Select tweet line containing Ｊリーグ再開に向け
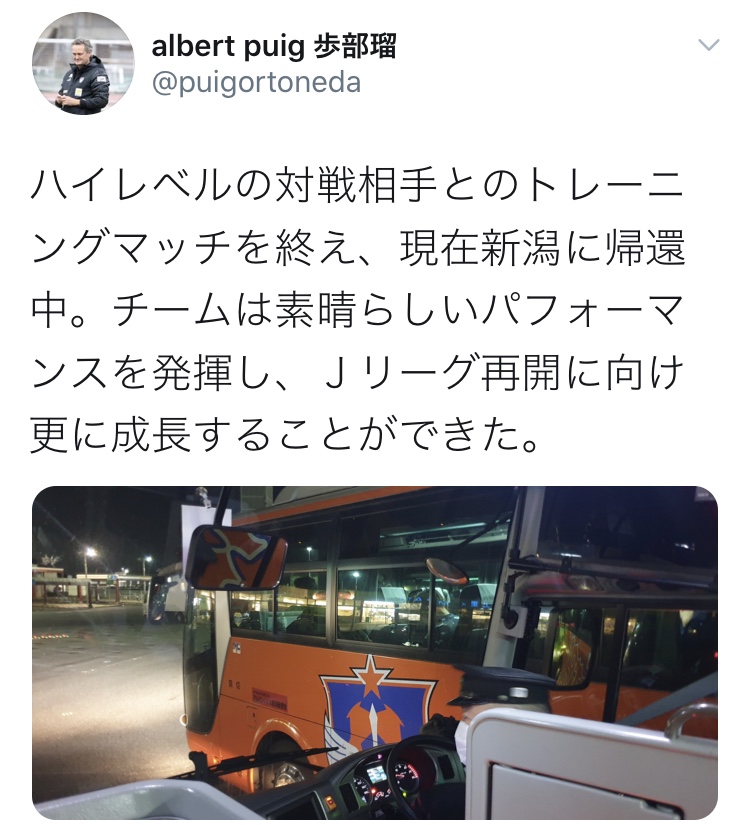The image size is (750, 825). tap(358, 373)
